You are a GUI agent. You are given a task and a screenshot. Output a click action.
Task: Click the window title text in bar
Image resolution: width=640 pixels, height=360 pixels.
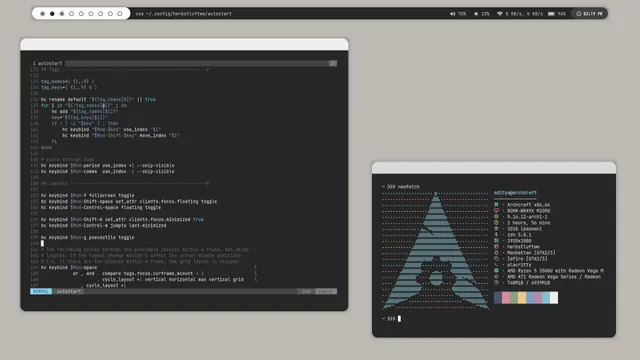183,13
